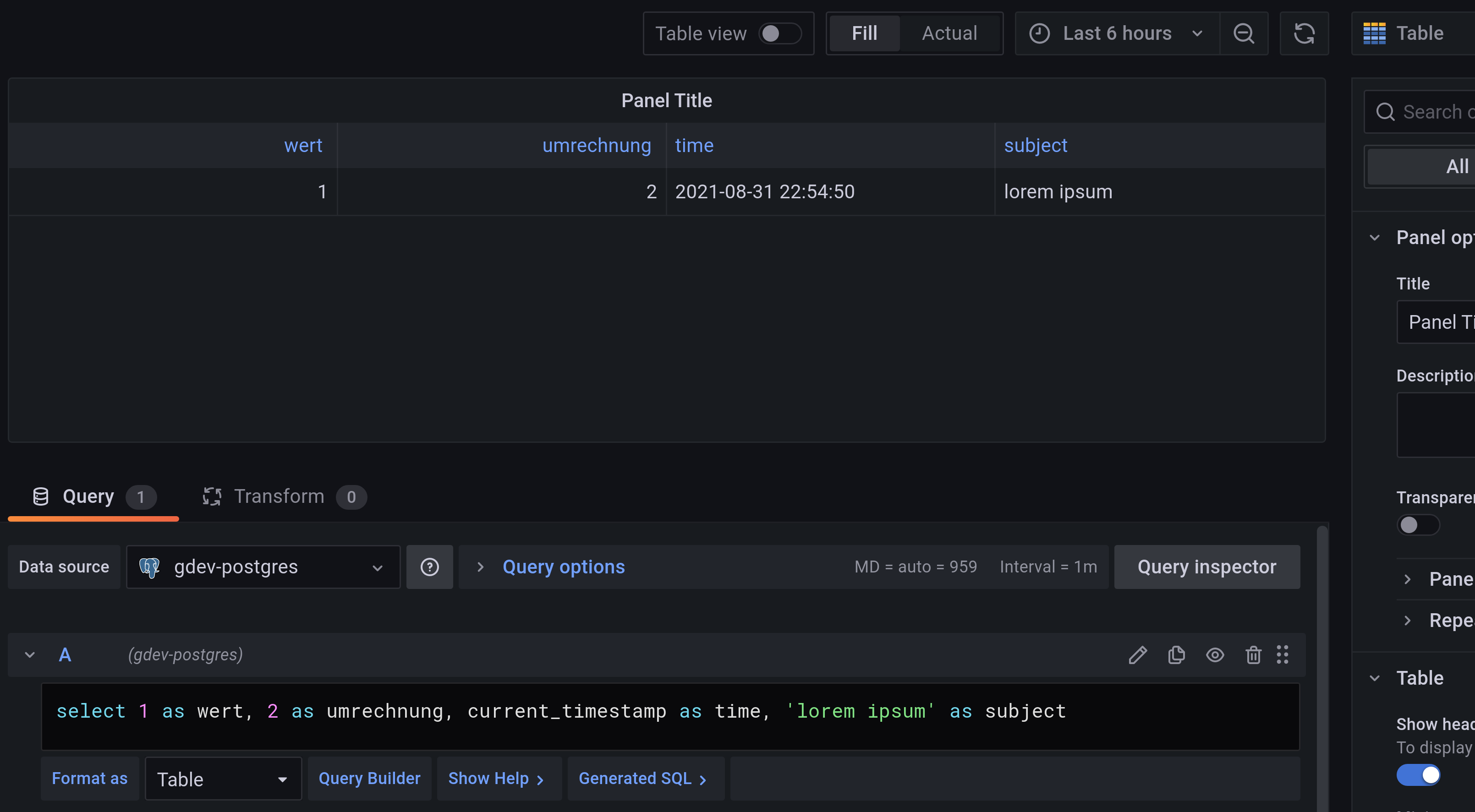
Task: Expand the Query options section
Action: (x=563, y=567)
